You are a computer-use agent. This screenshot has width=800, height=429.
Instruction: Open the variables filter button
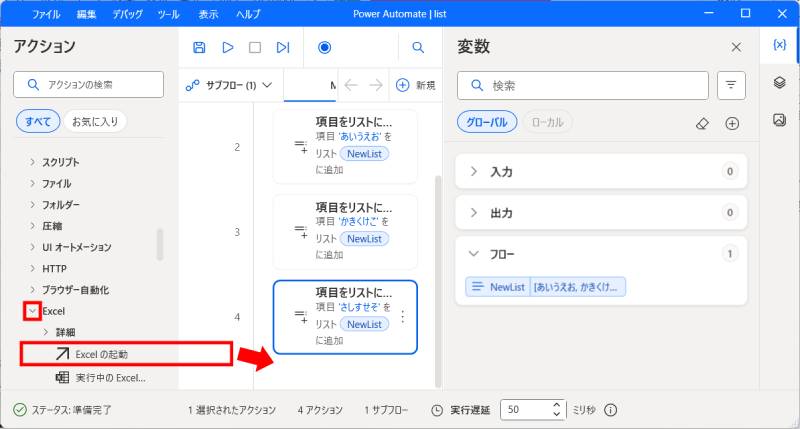(x=731, y=85)
